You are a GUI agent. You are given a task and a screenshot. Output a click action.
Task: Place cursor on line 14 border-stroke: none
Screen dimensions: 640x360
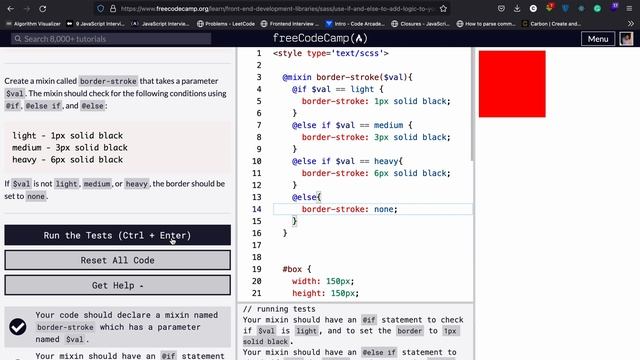coord(349,209)
